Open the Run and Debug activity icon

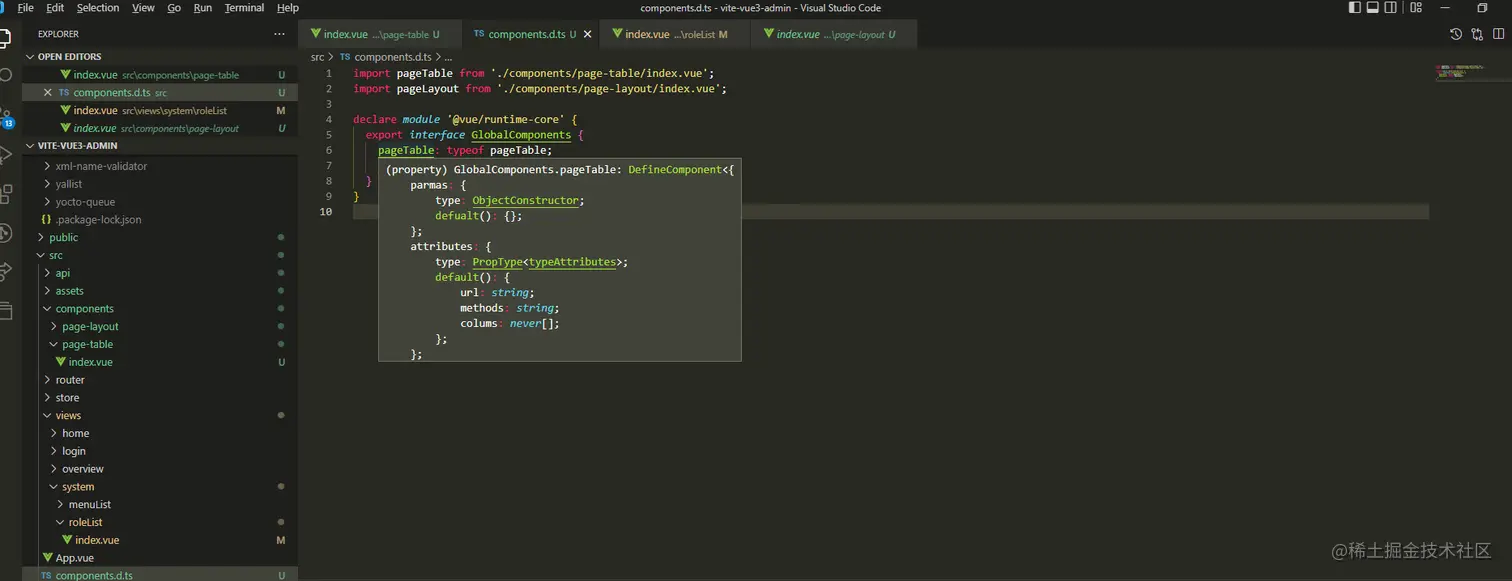tap(6, 155)
